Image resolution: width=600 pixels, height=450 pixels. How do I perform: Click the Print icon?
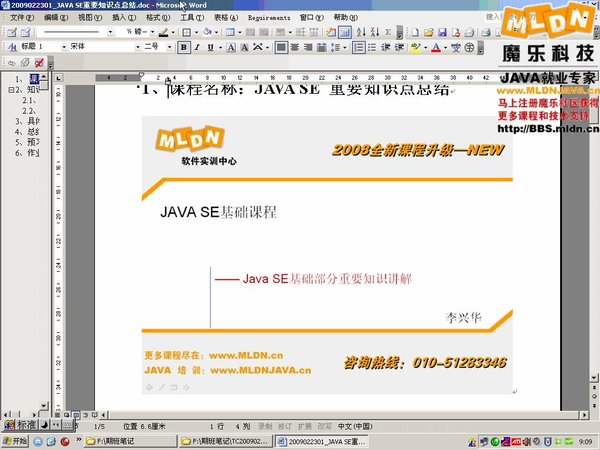point(486,33)
